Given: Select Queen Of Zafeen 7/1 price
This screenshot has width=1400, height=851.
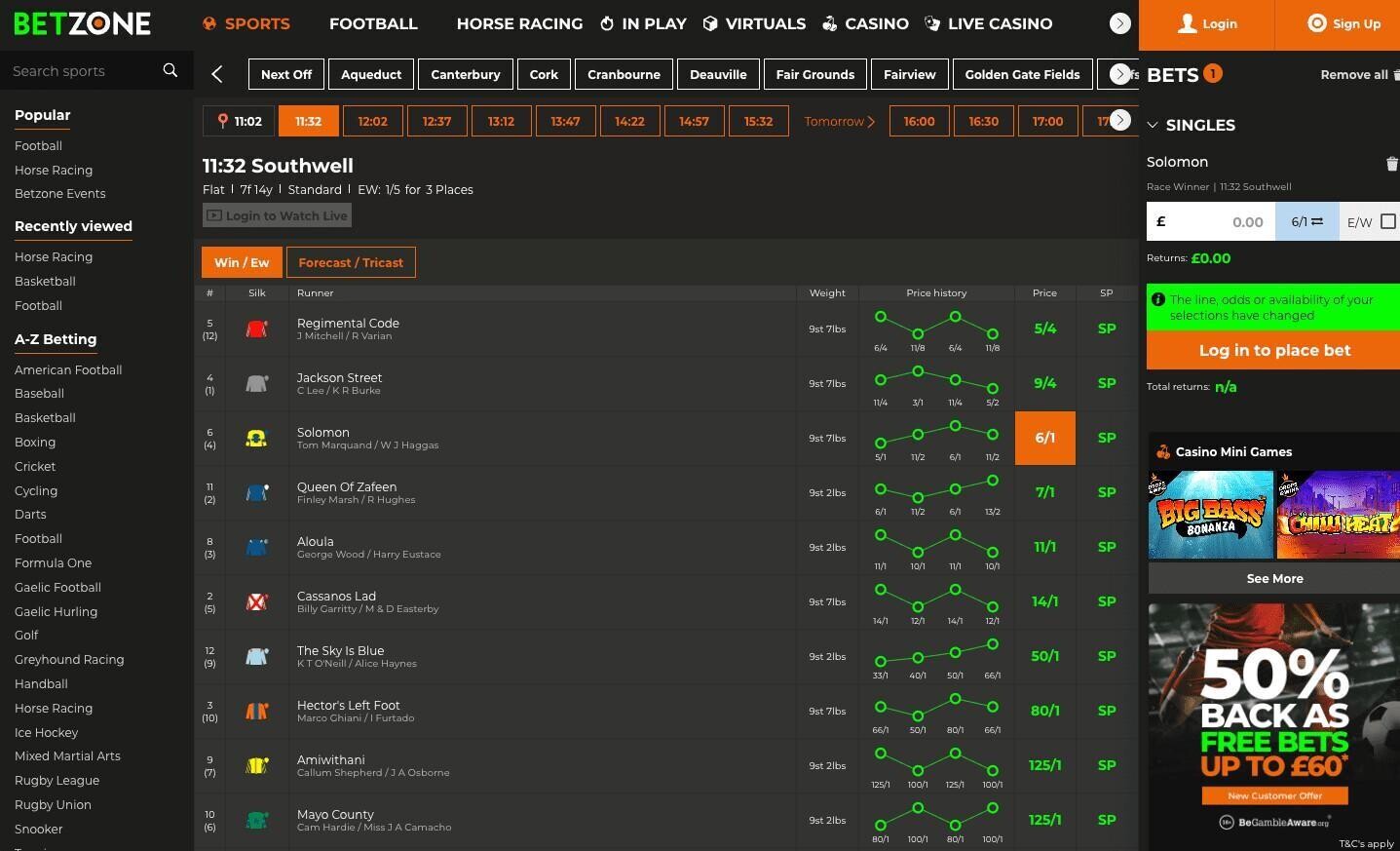Looking at the screenshot, I should 1045,493.
